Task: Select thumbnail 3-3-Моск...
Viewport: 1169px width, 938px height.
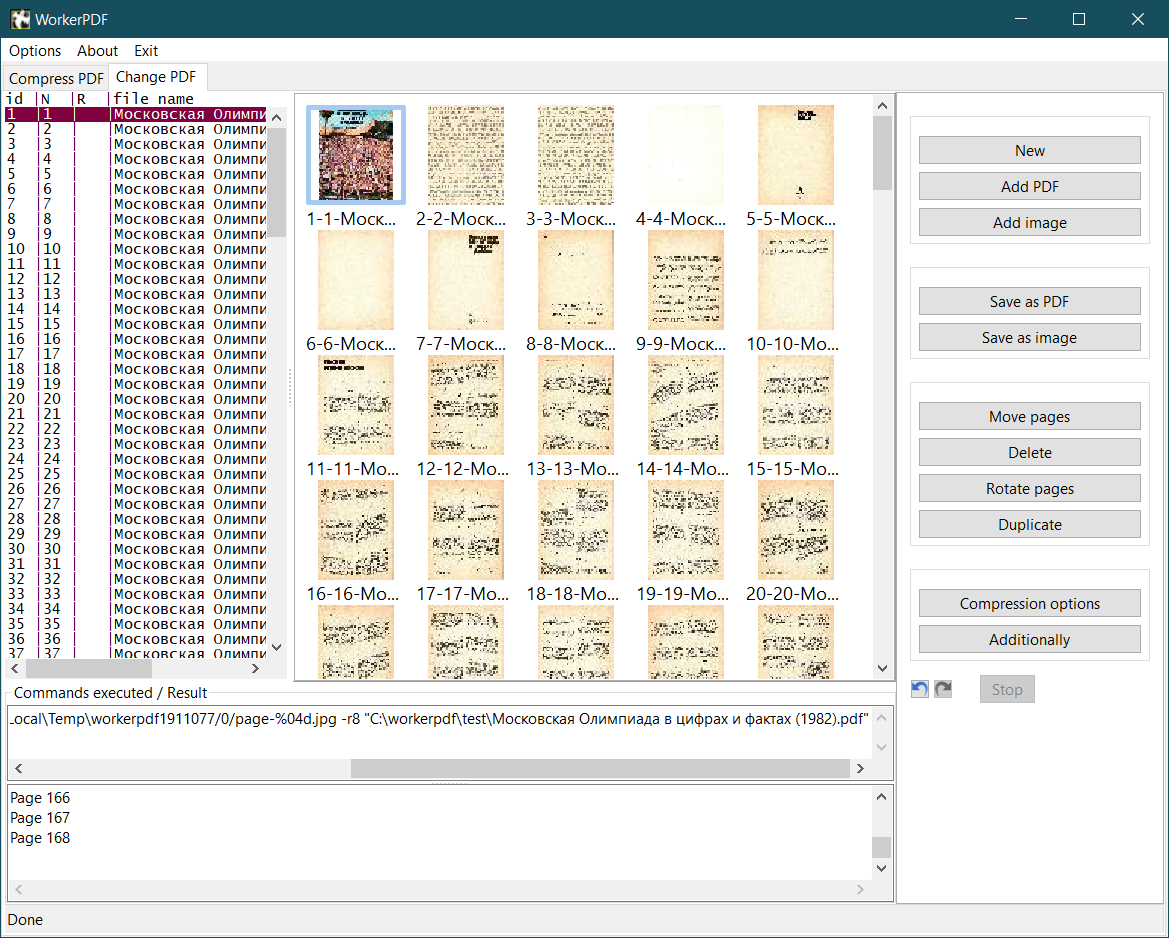Action: coord(576,155)
